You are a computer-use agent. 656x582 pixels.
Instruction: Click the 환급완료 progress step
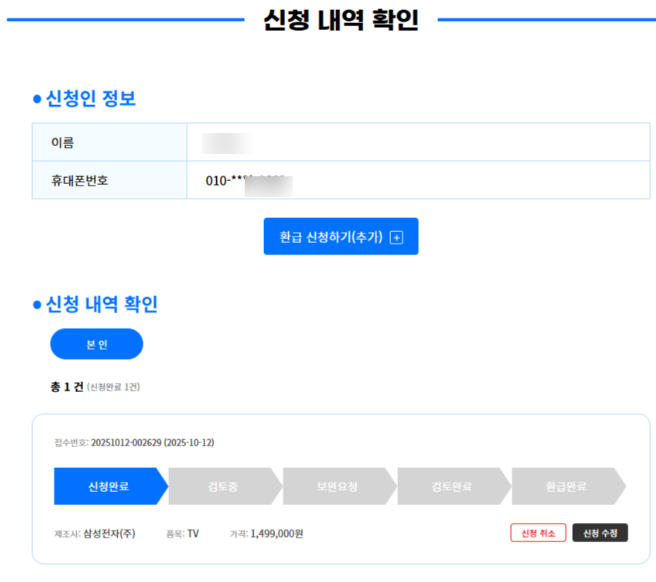569,486
